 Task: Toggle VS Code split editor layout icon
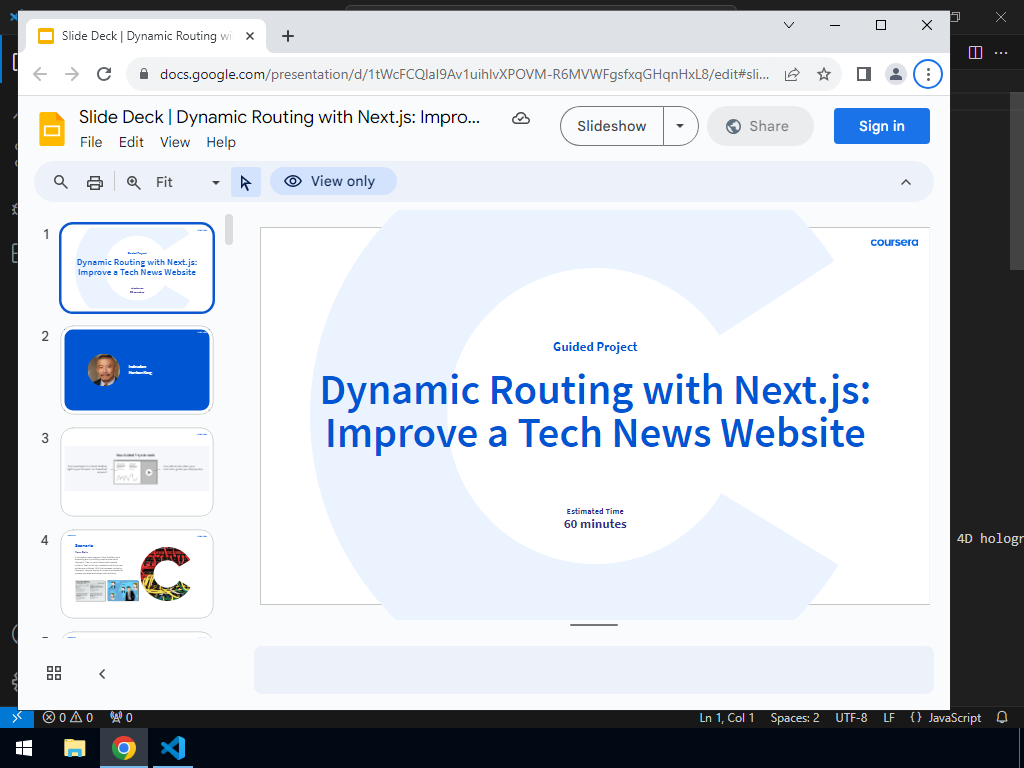point(975,52)
